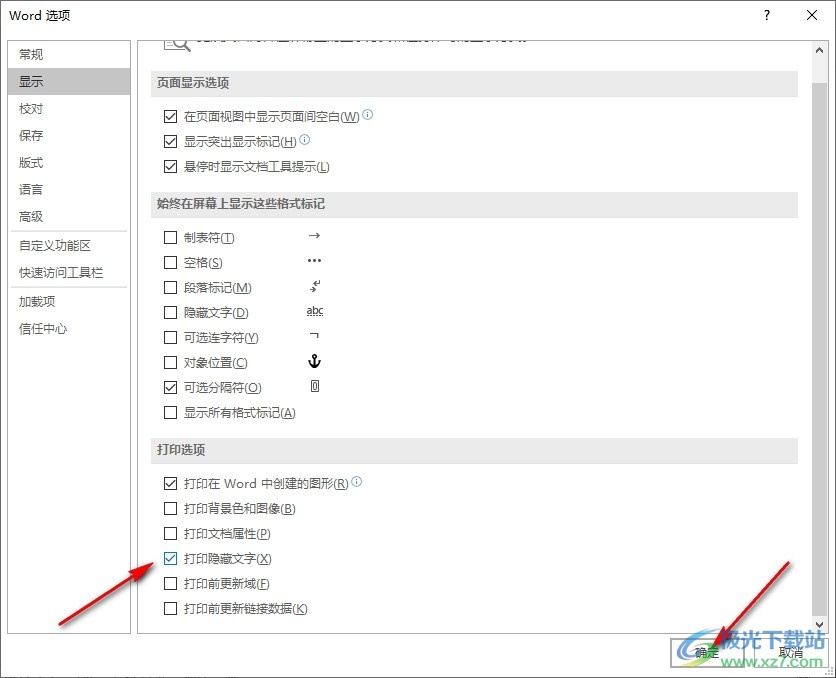Screen dimensions: 836x678
Task: Click info icon beside 页面间空白 option
Action: pos(368,114)
